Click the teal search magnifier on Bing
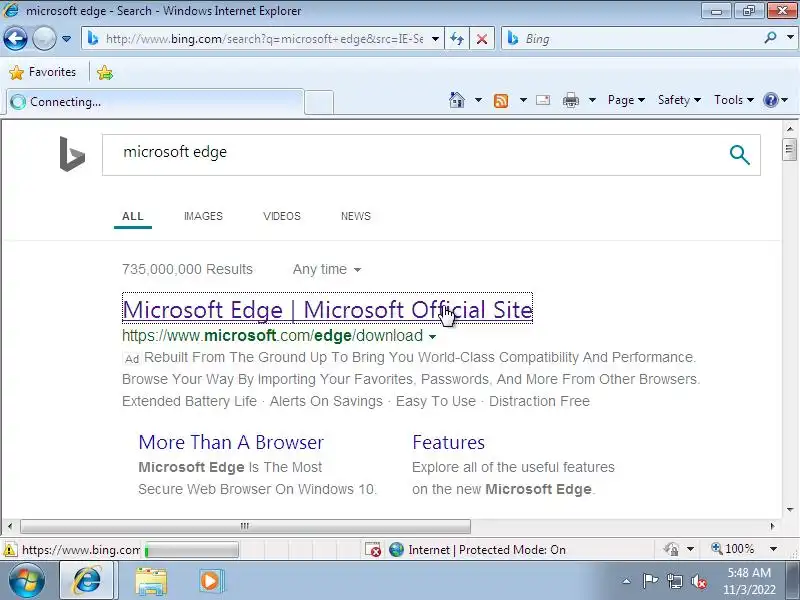This screenshot has height=600, width=800. 739,155
